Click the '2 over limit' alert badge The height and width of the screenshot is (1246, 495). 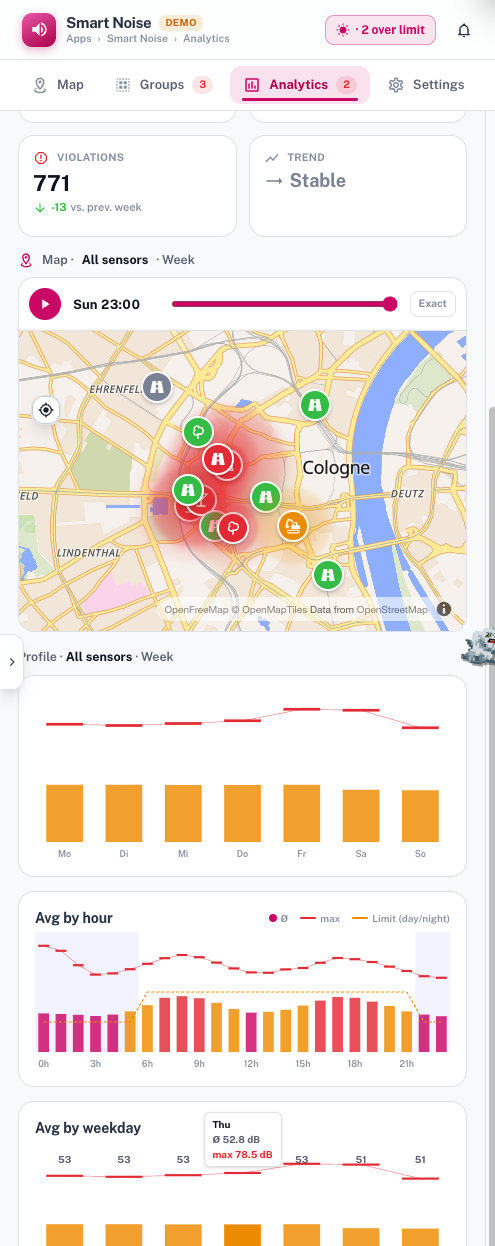point(382,30)
